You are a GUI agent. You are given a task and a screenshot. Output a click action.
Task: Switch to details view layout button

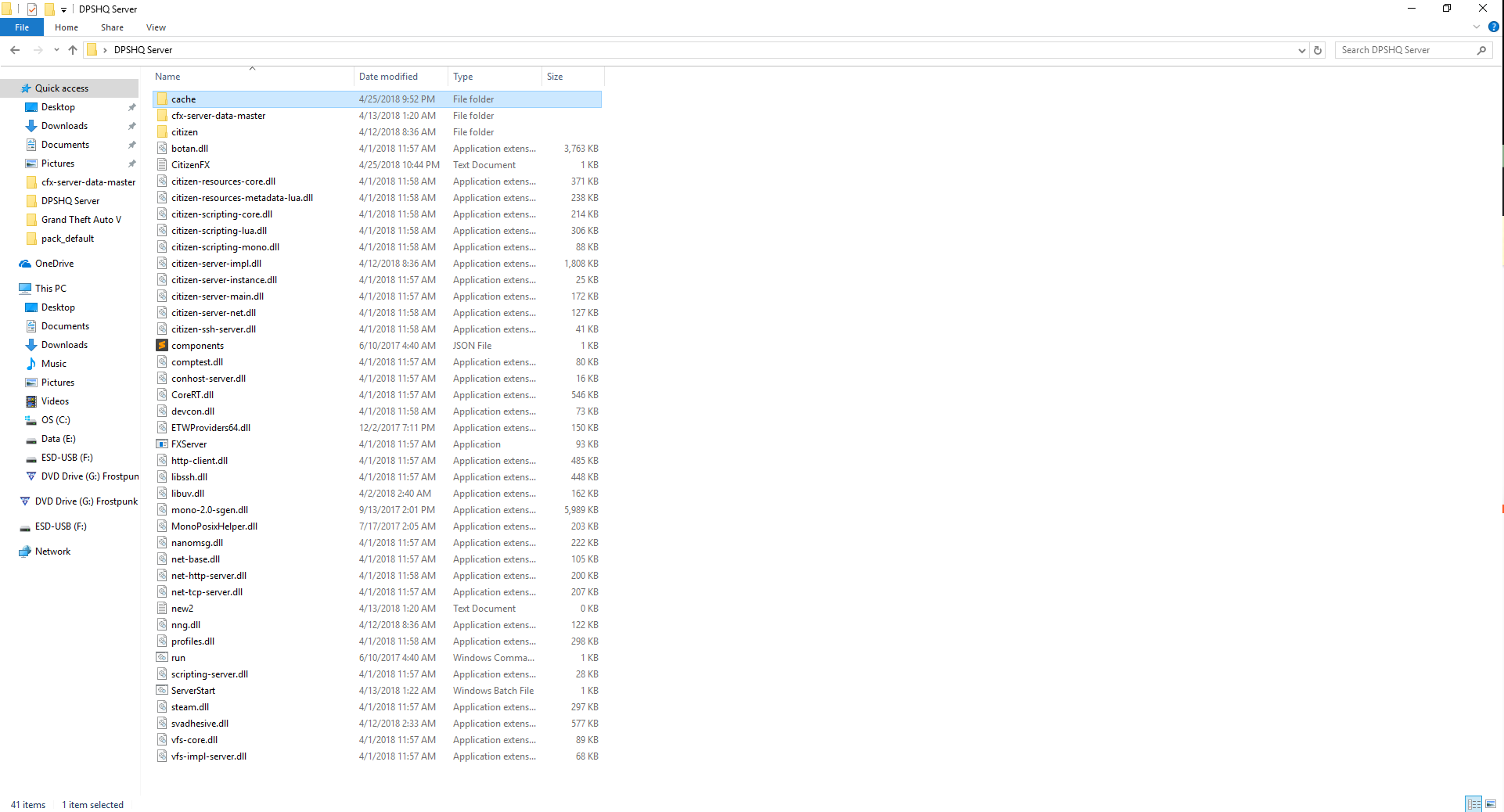coord(1473,804)
